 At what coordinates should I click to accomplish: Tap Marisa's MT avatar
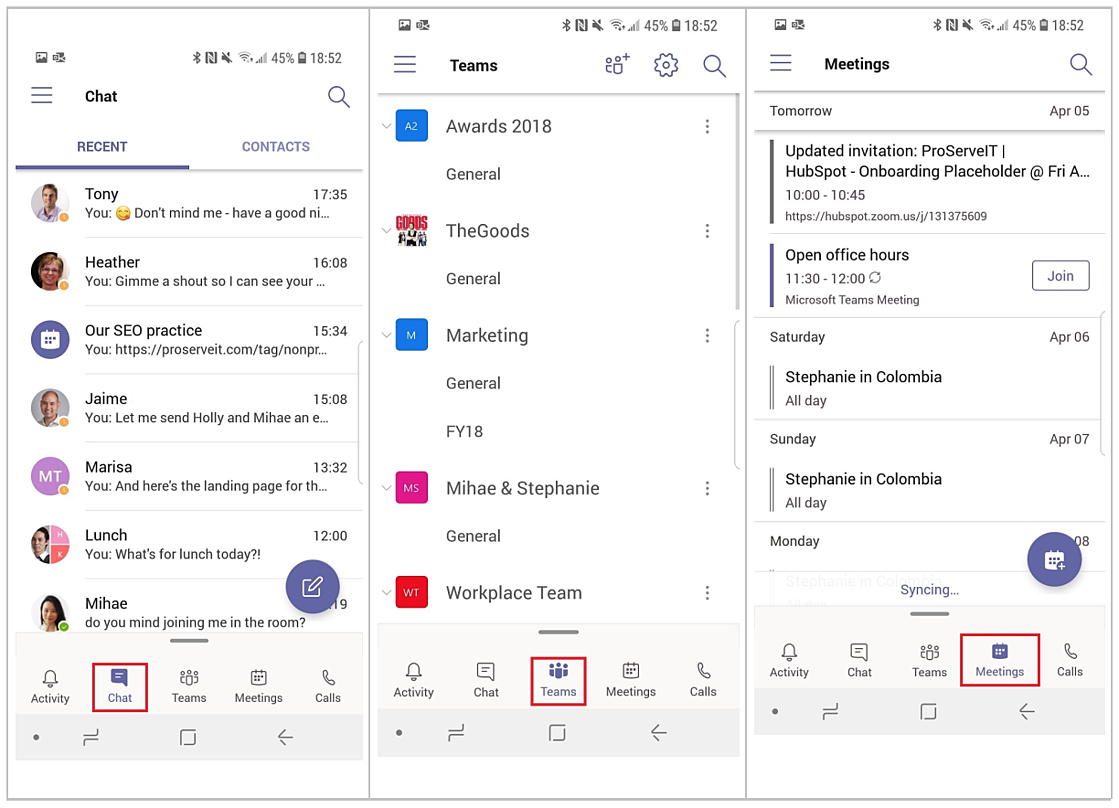[50, 476]
